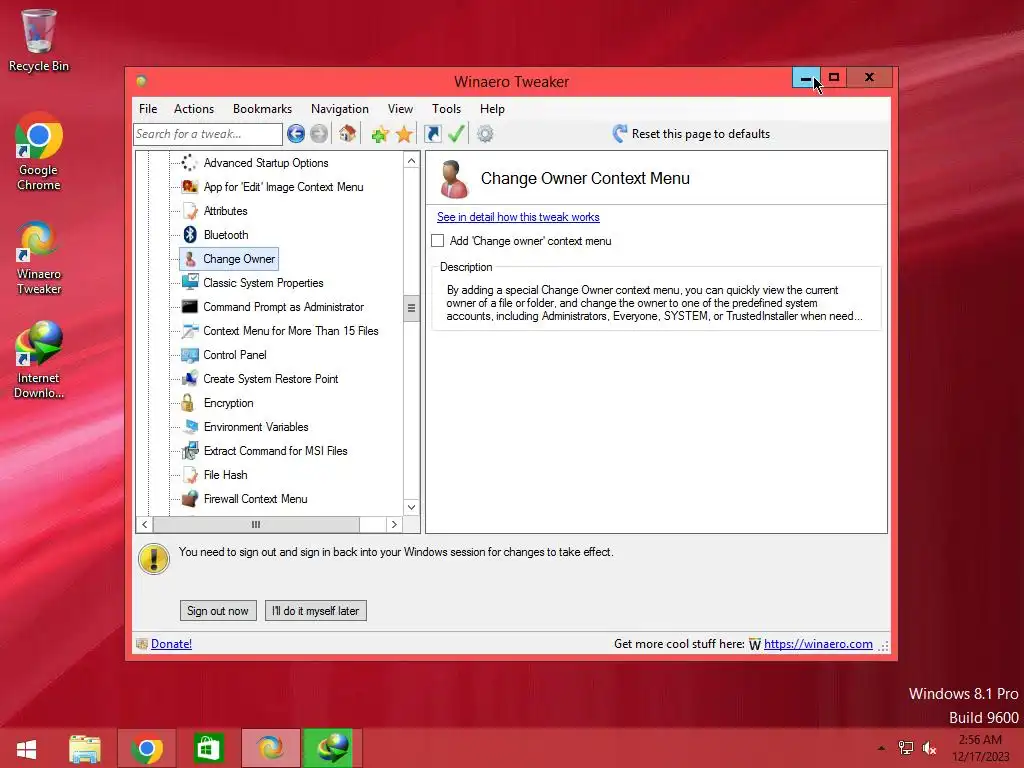Image resolution: width=1024 pixels, height=768 pixels.
Task: Click the Donate! link
Action: (171, 644)
